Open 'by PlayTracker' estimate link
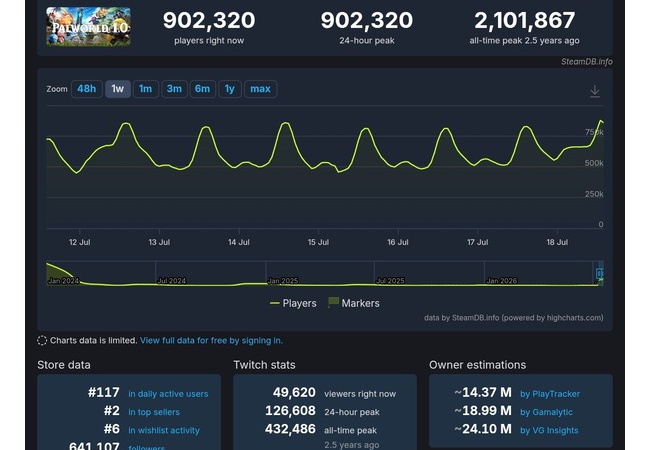The height and width of the screenshot is (450, 650). point(550,394)
